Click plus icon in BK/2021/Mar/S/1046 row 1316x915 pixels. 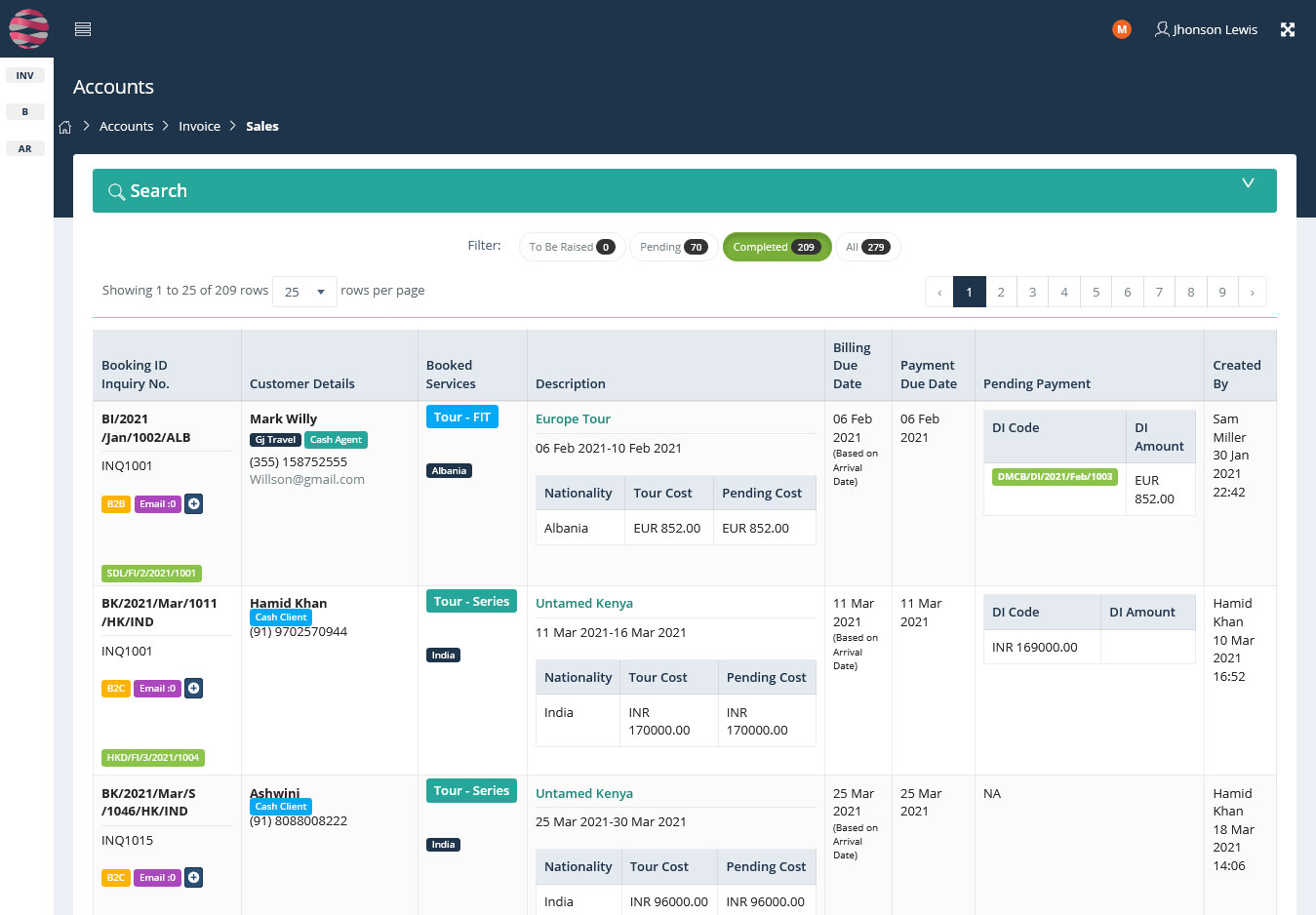[194, 878]
